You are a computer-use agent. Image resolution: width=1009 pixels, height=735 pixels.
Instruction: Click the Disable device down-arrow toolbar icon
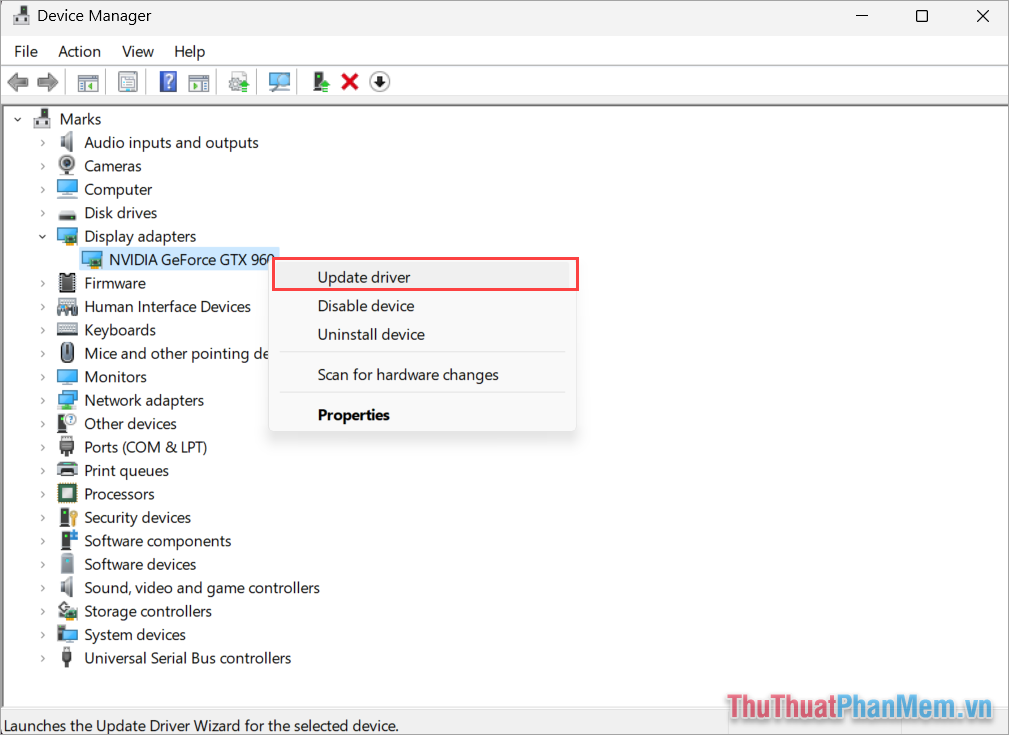point(379,81)
